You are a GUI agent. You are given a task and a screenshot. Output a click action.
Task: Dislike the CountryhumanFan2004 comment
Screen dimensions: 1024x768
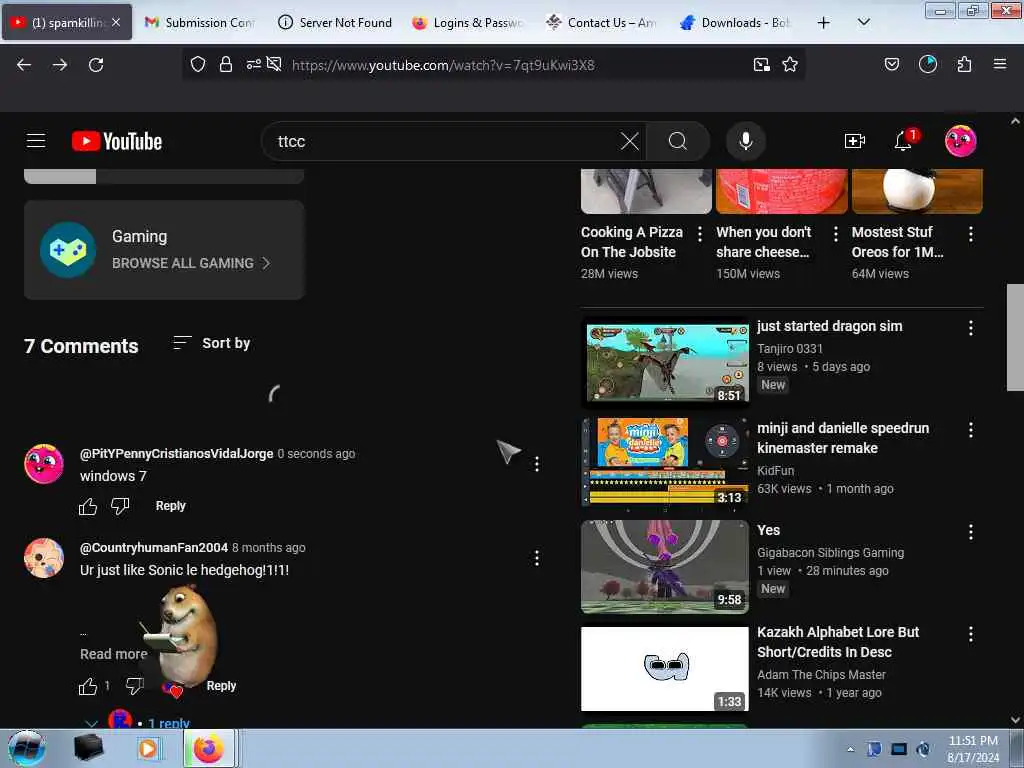[135, 686]
